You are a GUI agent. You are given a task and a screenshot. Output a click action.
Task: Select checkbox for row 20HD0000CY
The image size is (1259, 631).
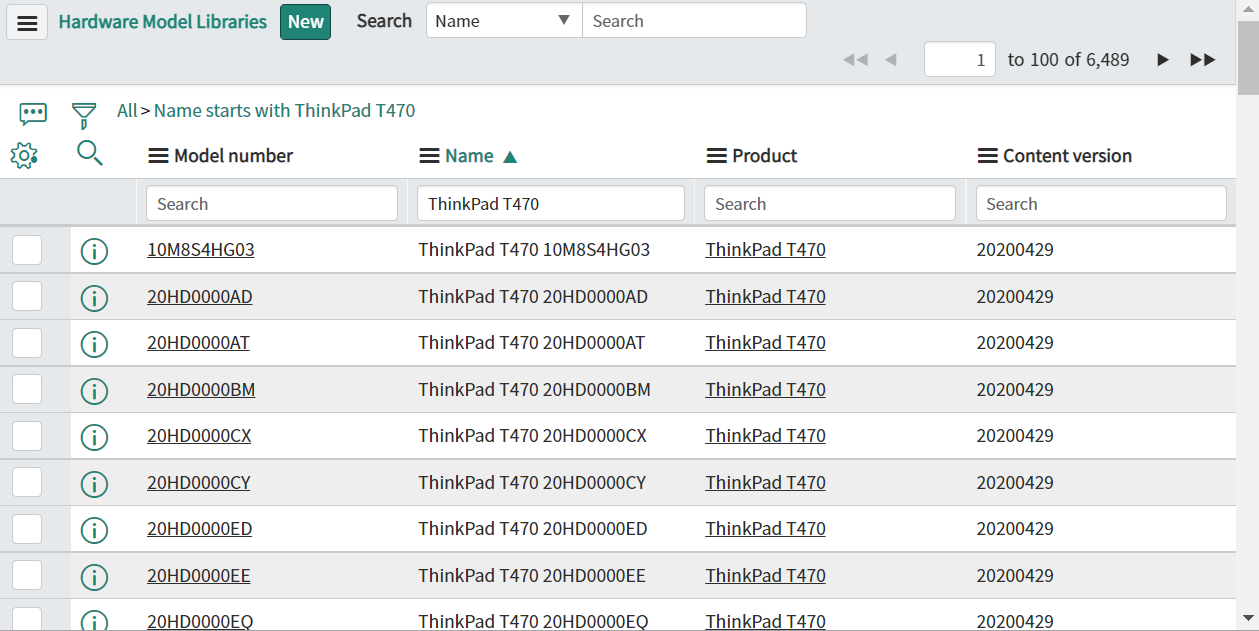click(x=27, y=483)
